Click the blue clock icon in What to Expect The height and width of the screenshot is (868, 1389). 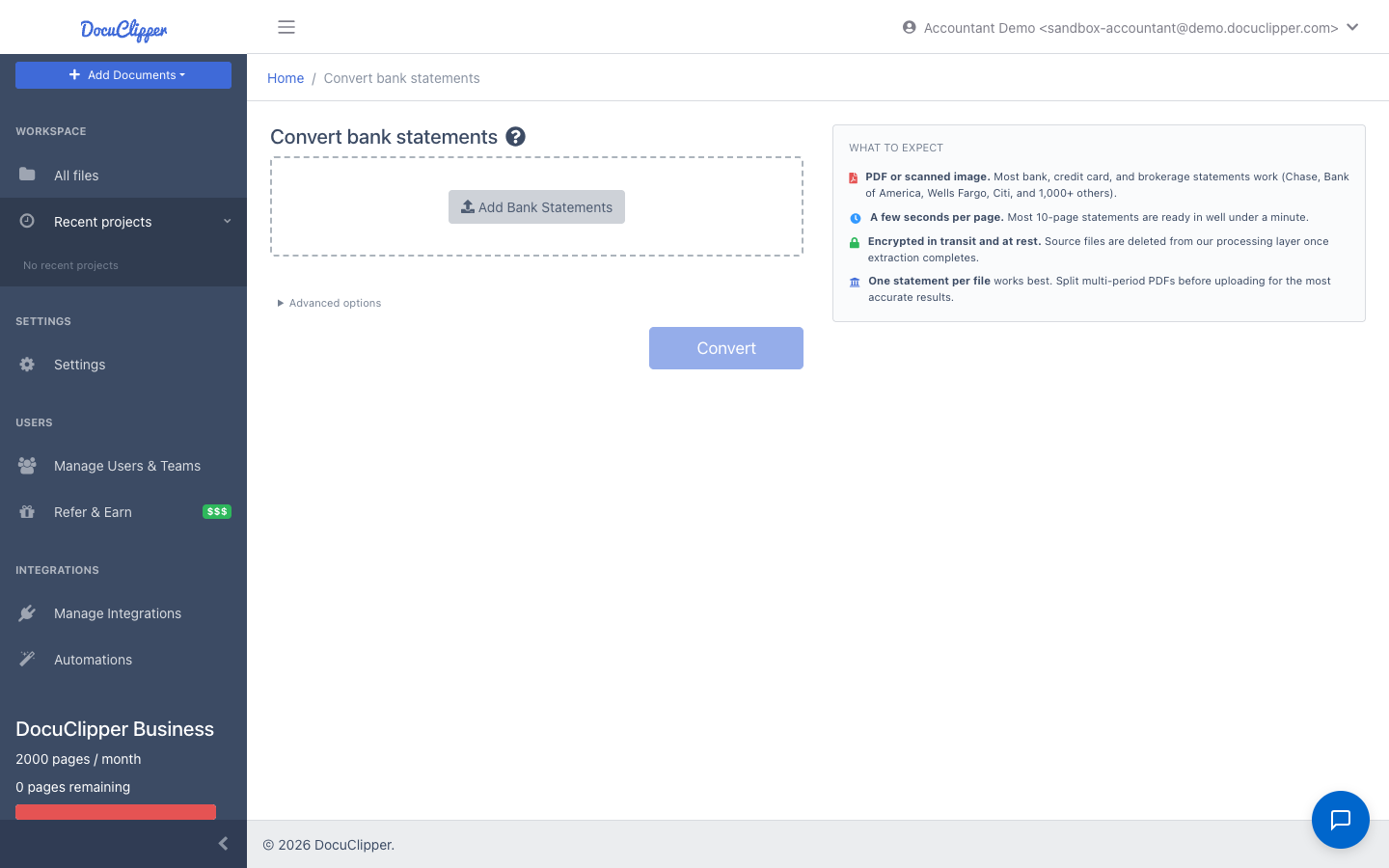coord(855,218)
